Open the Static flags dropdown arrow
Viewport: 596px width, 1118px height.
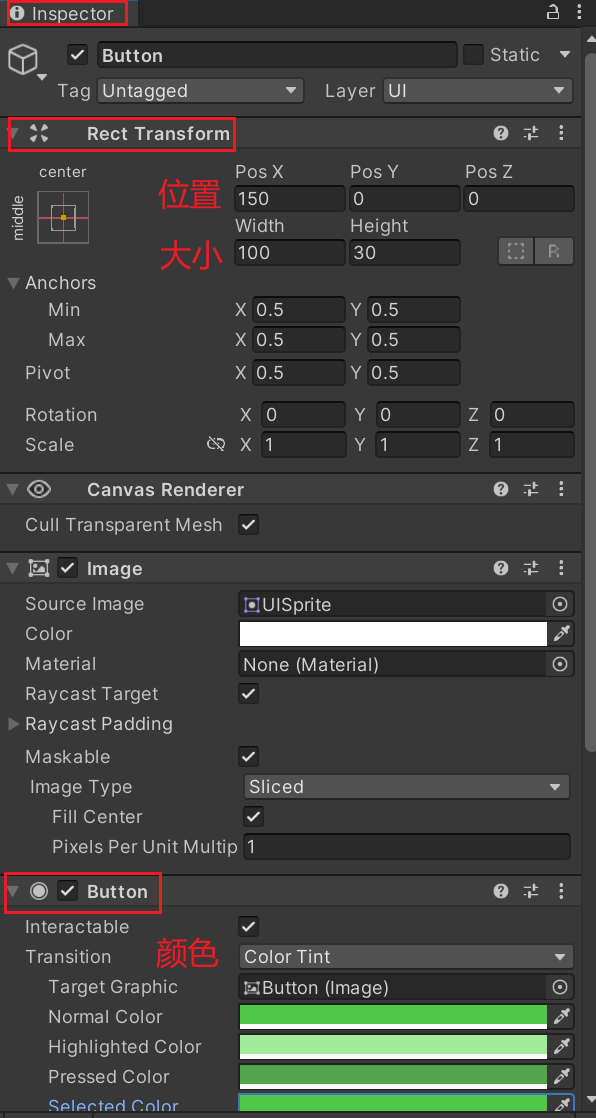point(565,55)
